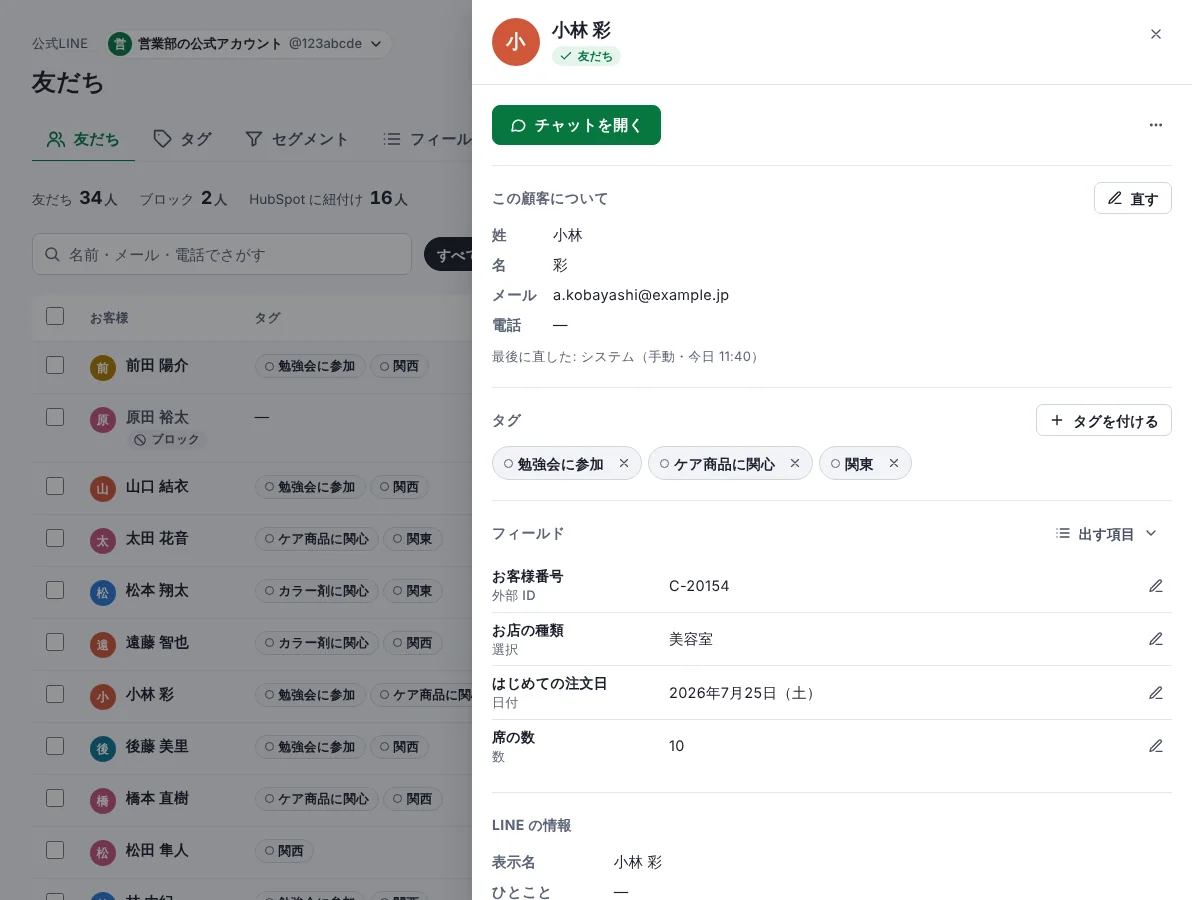Click the 松本 翔太 avatar icon
1192x900 pixels.
[x=103, y=593]
